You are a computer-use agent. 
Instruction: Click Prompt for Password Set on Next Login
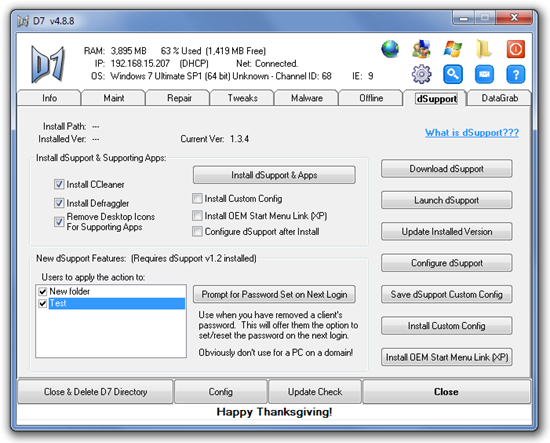274,294
